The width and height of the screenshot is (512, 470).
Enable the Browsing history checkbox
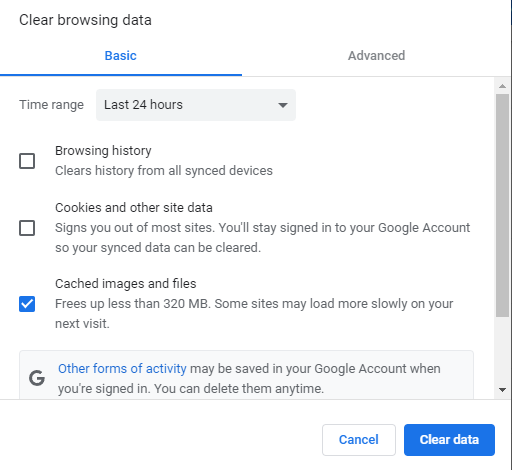(27, 161)
